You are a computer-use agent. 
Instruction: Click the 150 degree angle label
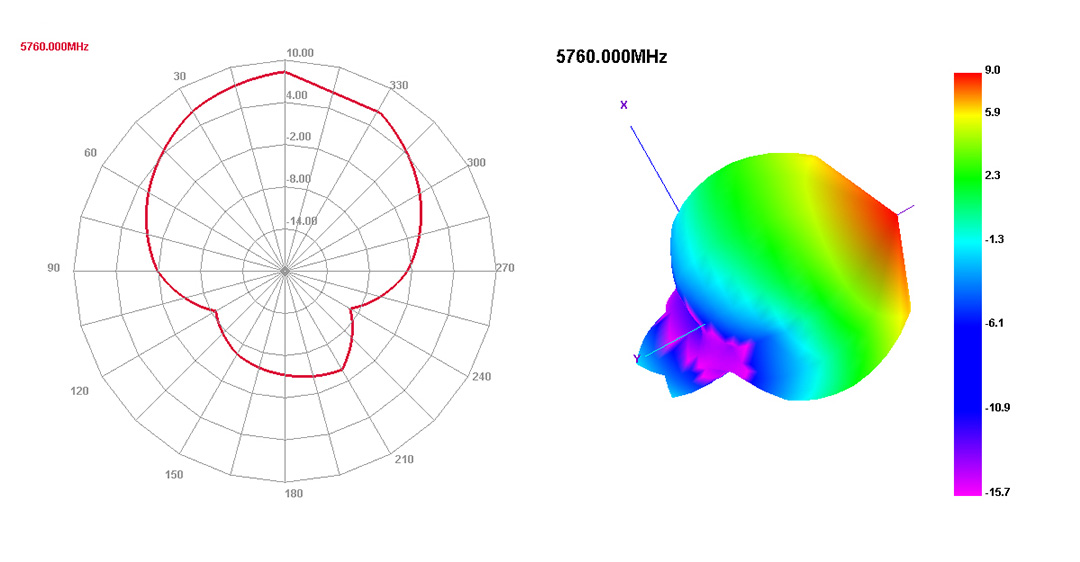(174, 475)
